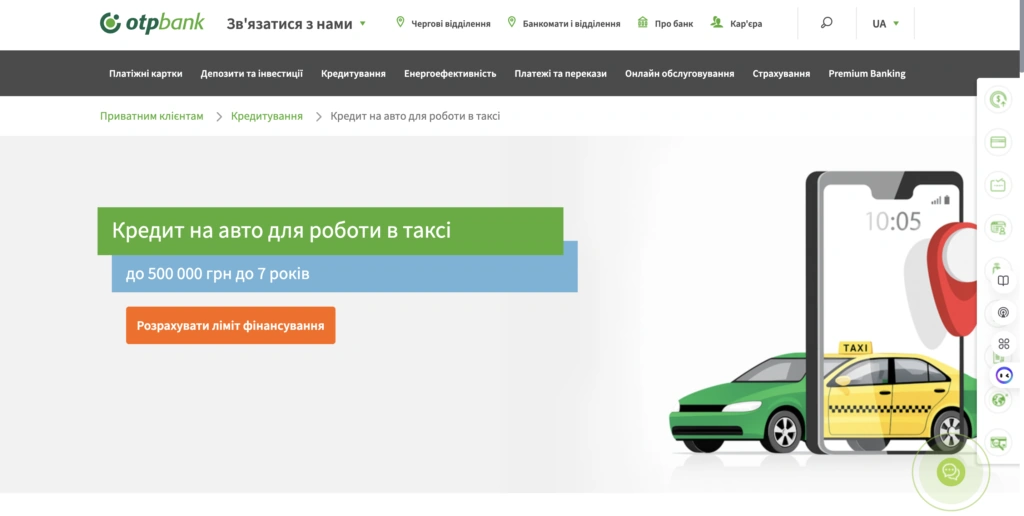Click "Розрахувати ліміт фінансування" orange button
This screenshot has height=516, width=1024.
230,326
